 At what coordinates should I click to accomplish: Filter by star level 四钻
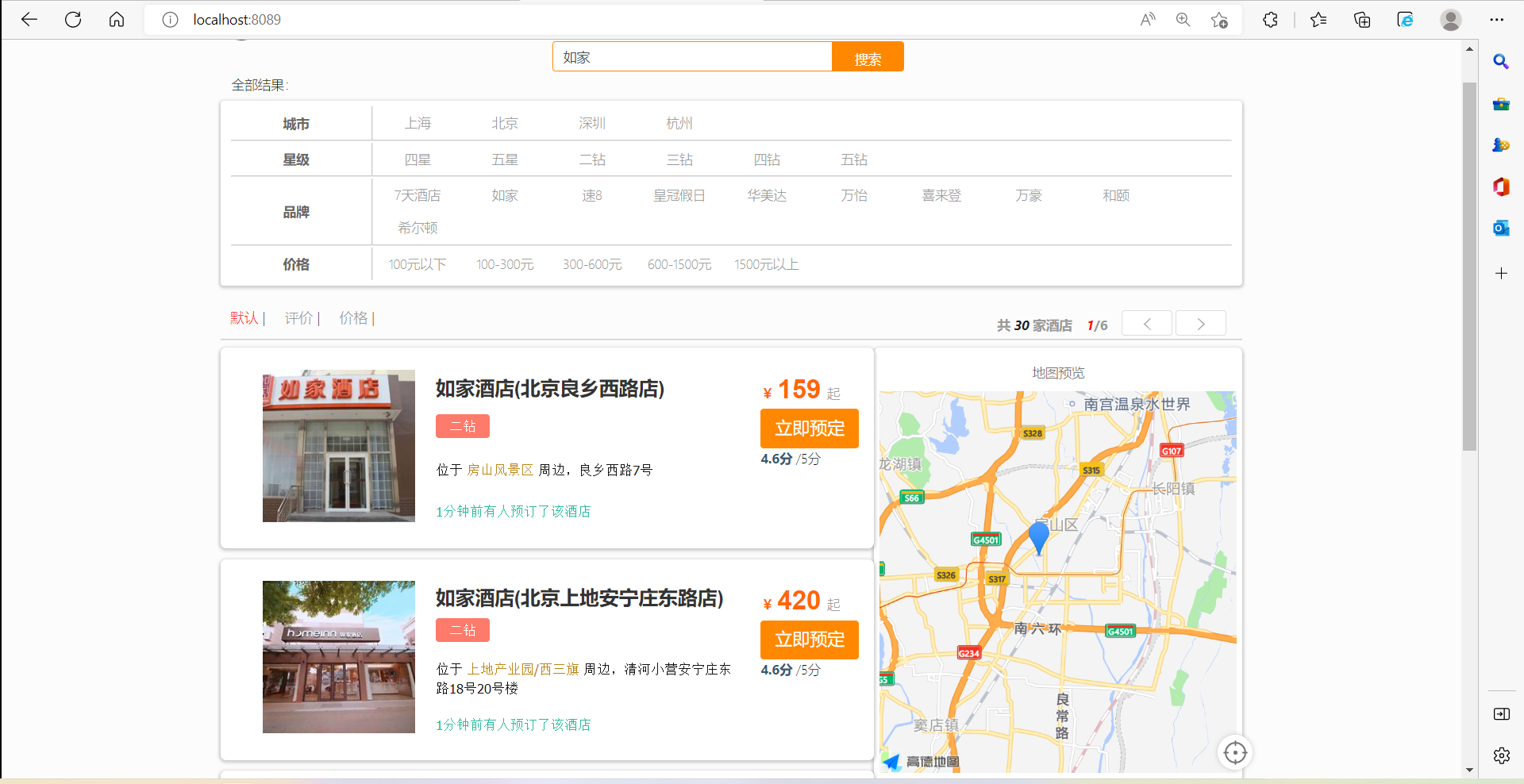click(767, 159)
